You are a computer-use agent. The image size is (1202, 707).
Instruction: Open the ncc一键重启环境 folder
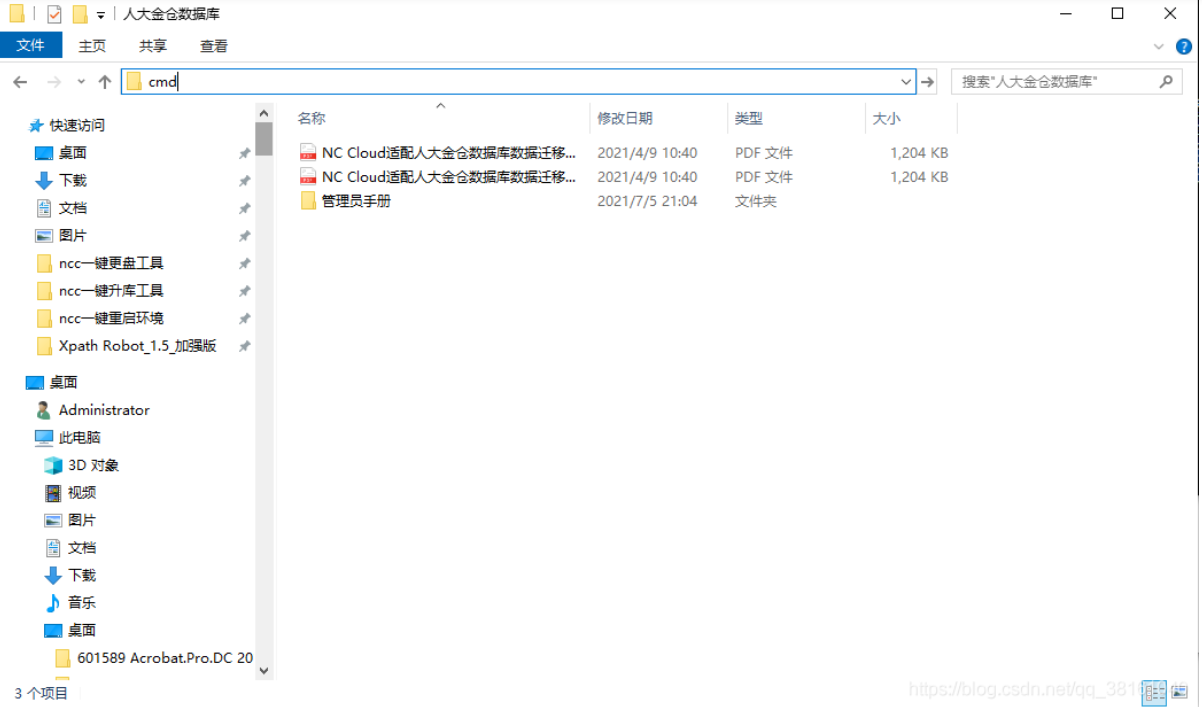(x=110, y=318)
